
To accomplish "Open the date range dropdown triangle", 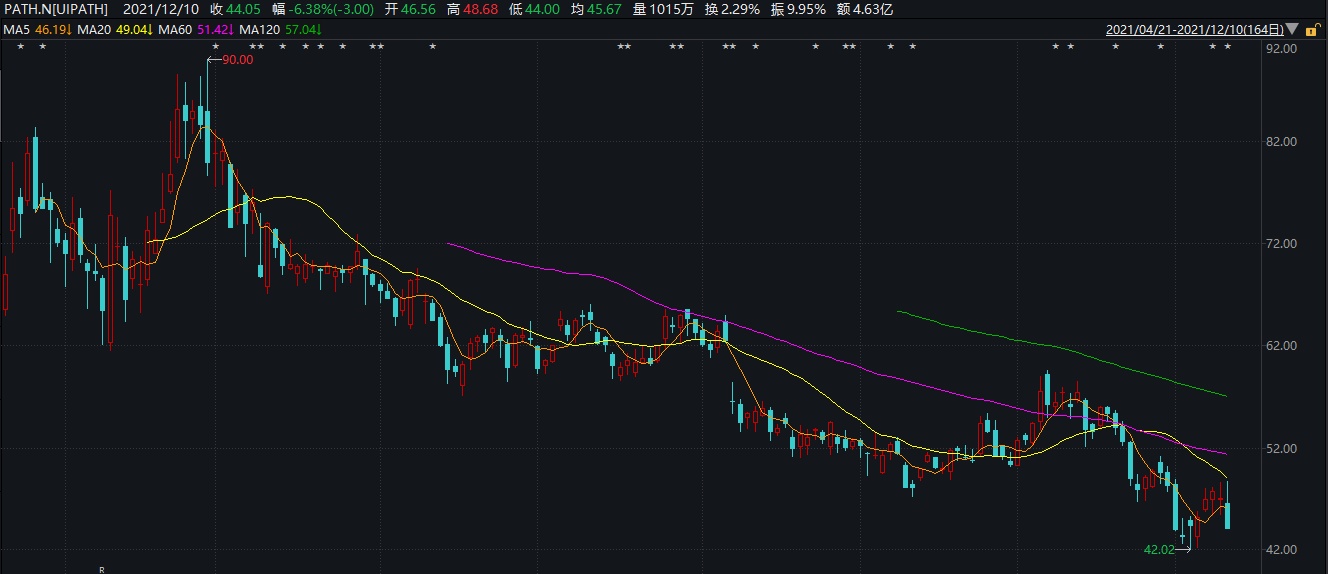I will (1293, 30).
